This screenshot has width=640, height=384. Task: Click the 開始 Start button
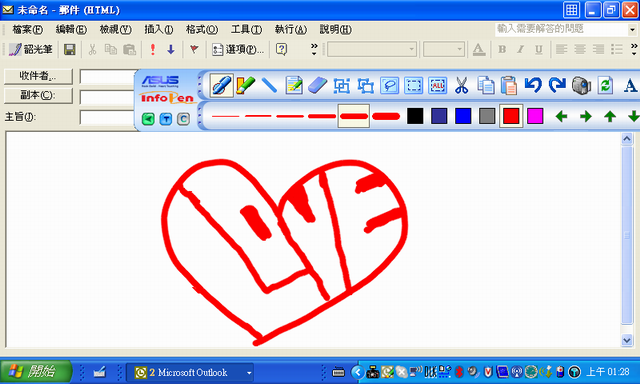(36, 372)
